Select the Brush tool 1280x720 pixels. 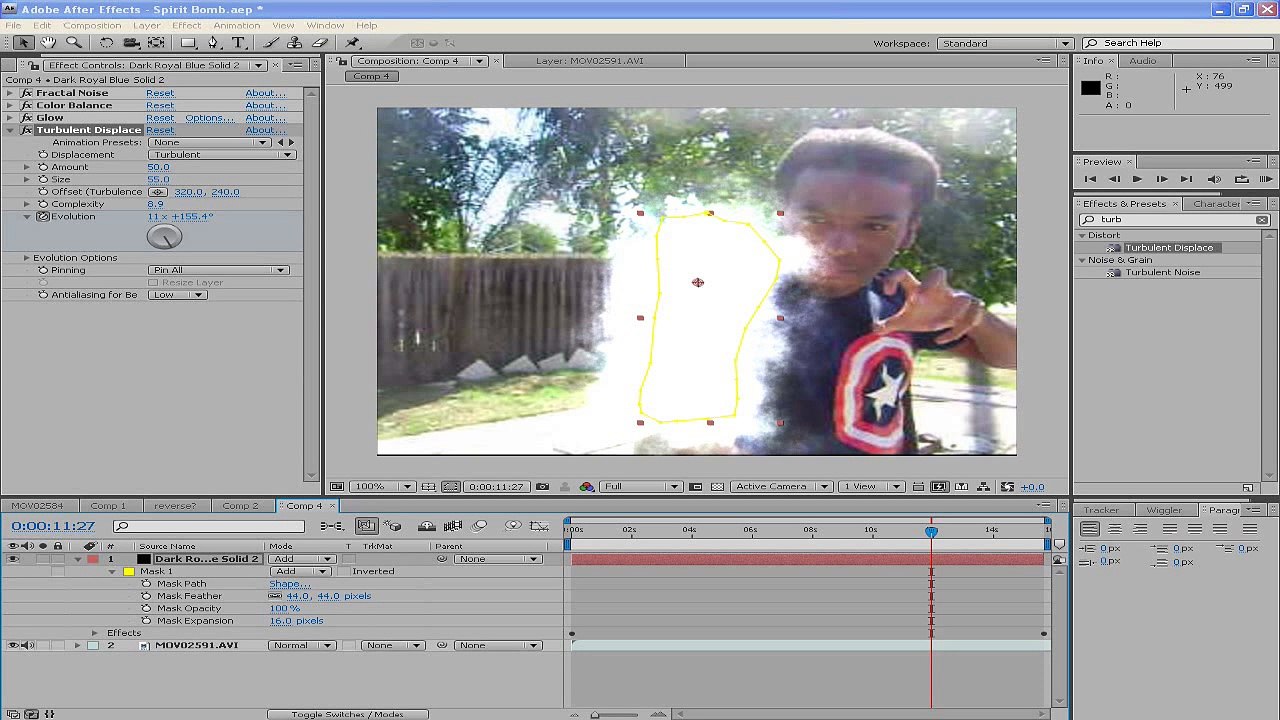click(271, 43)
